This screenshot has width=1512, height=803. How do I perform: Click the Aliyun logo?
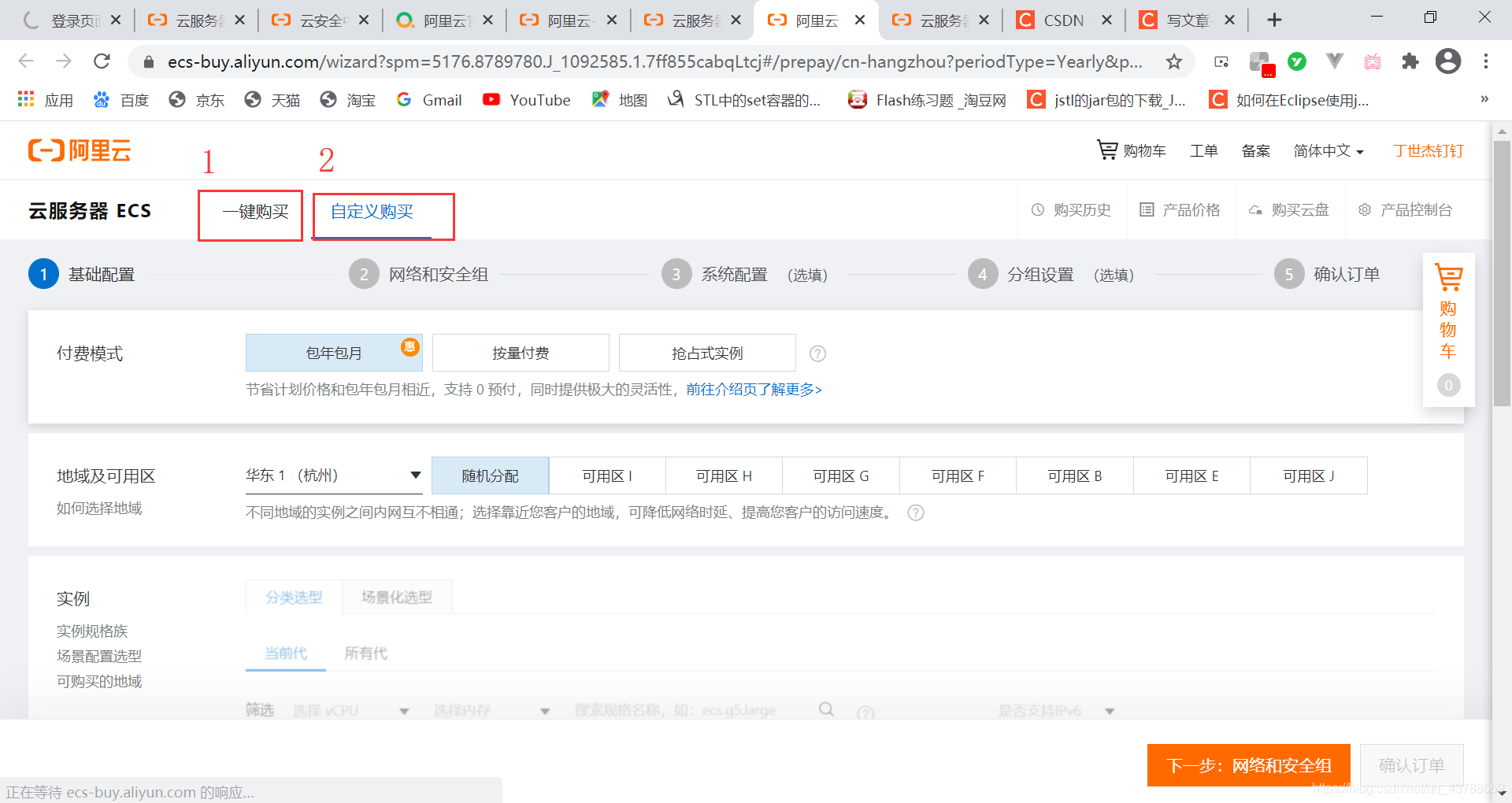click(80, 150)
